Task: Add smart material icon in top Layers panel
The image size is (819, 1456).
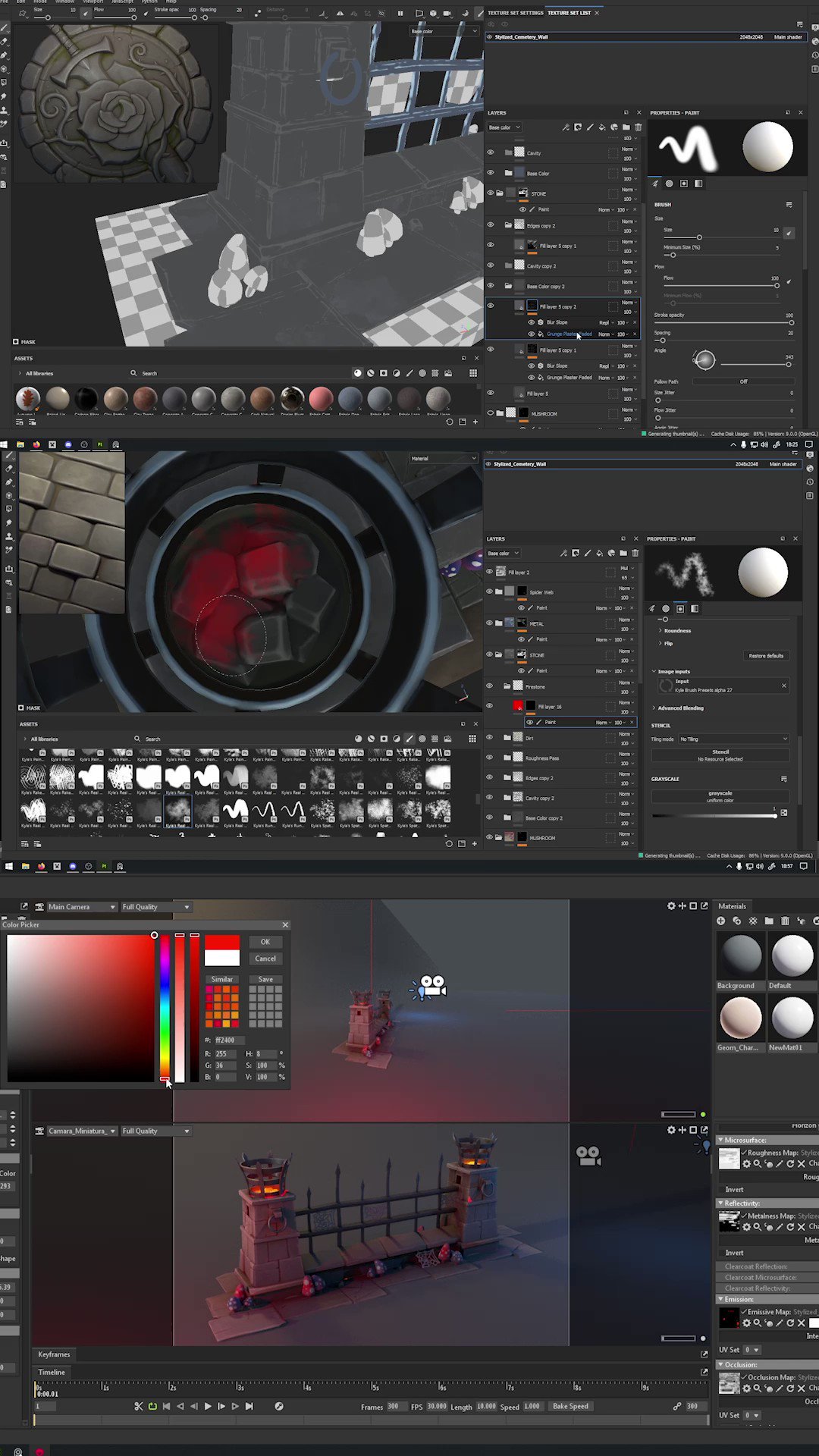Action: click(614, 127)
